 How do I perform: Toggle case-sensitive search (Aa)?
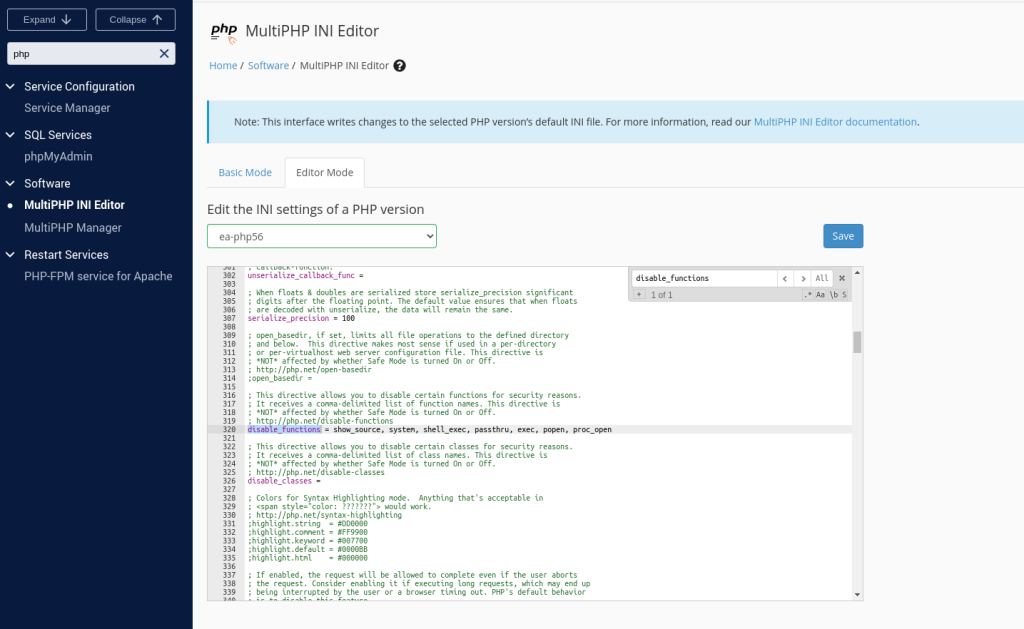pyautogui.click(x=821, y=295)
